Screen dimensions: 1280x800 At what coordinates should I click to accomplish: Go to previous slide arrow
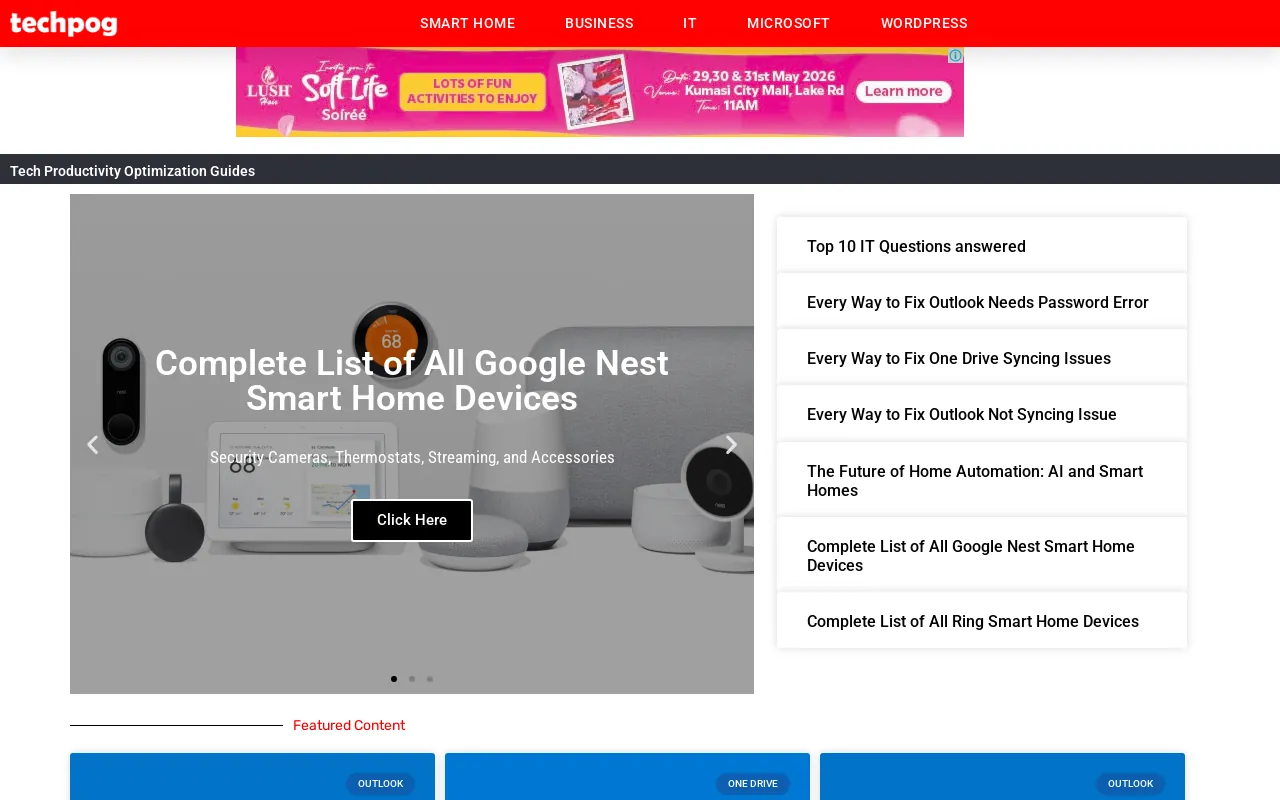point(92,445)
